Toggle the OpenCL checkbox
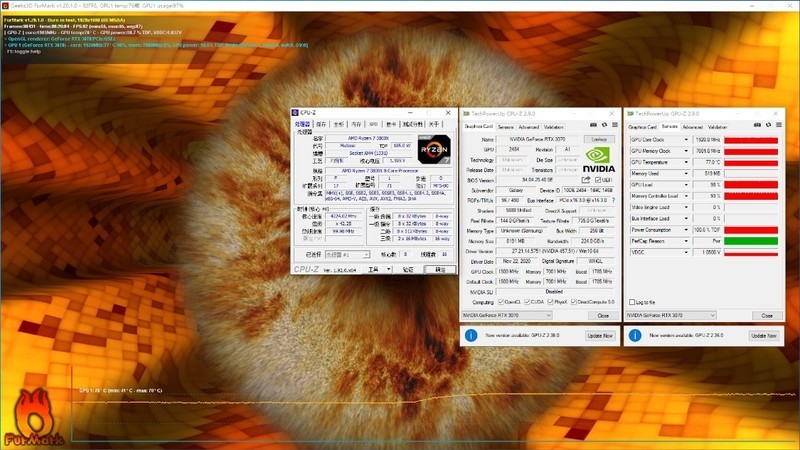 (501, 302)
